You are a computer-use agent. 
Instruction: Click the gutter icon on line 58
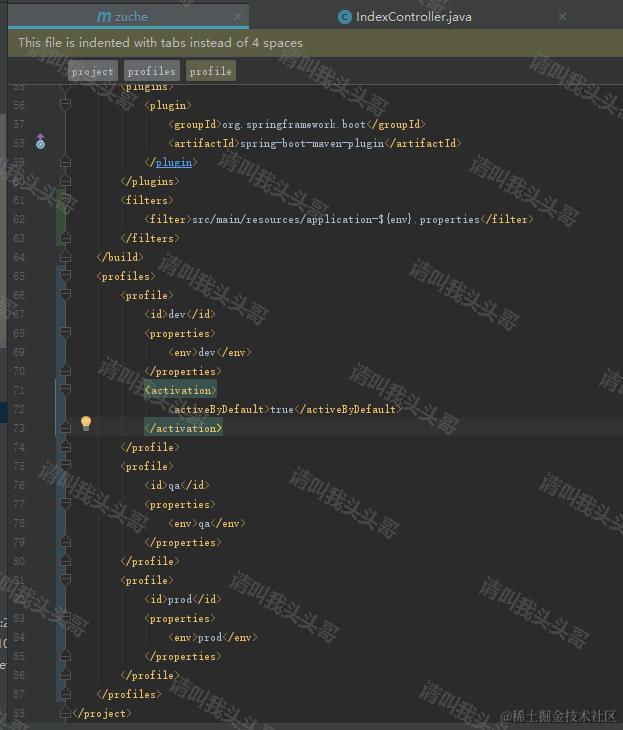click(41, 142)
